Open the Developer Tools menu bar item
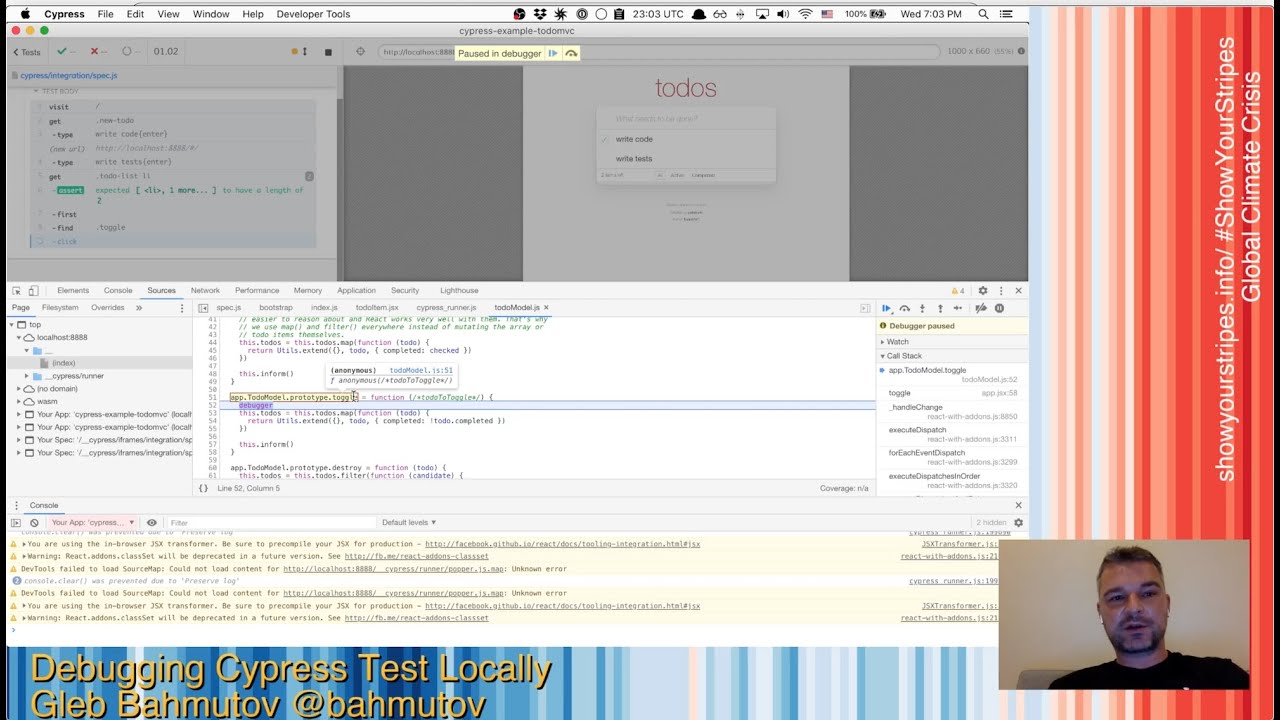 point(313,14)
